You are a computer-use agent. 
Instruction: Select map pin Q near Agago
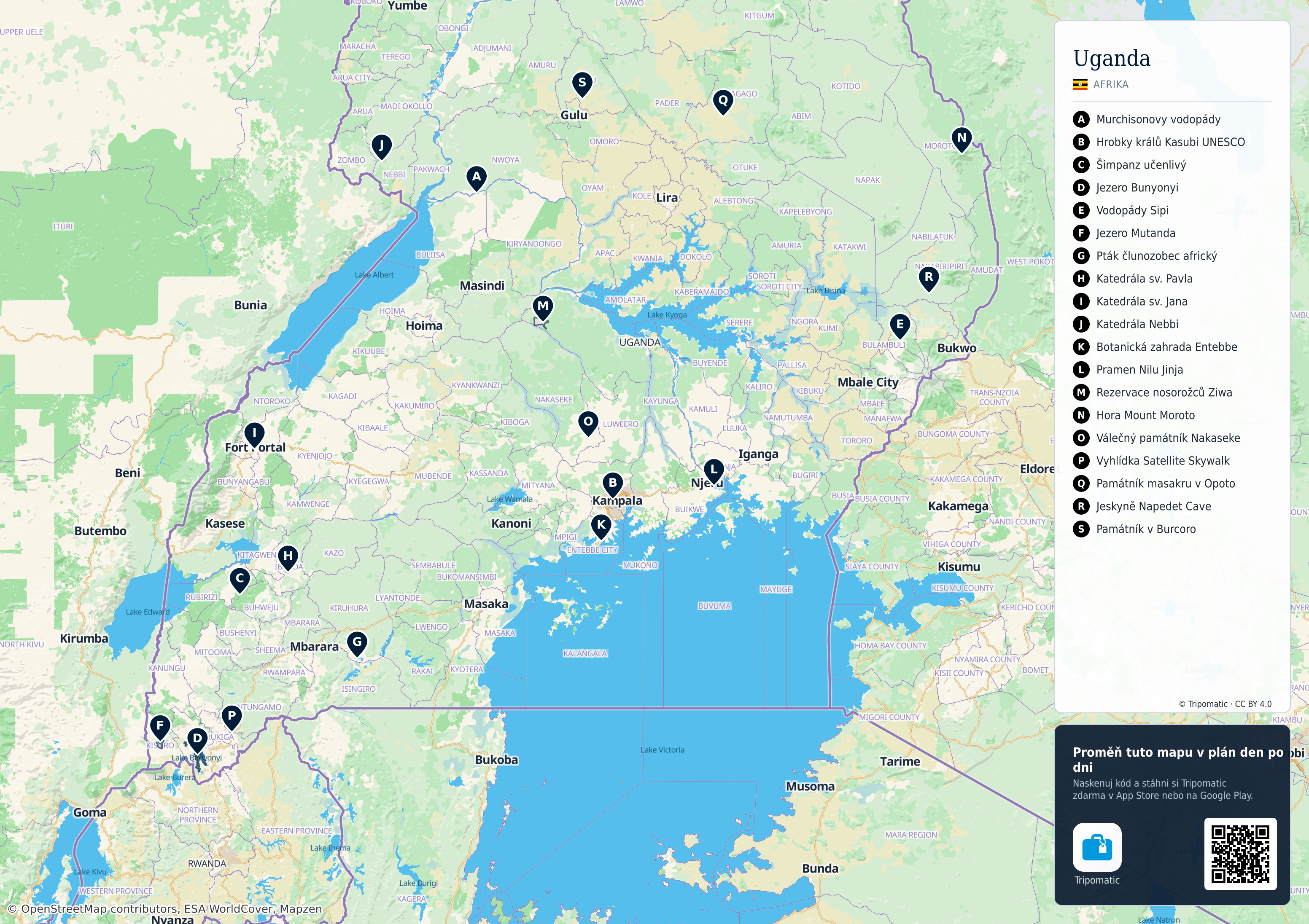click(723, 102)
